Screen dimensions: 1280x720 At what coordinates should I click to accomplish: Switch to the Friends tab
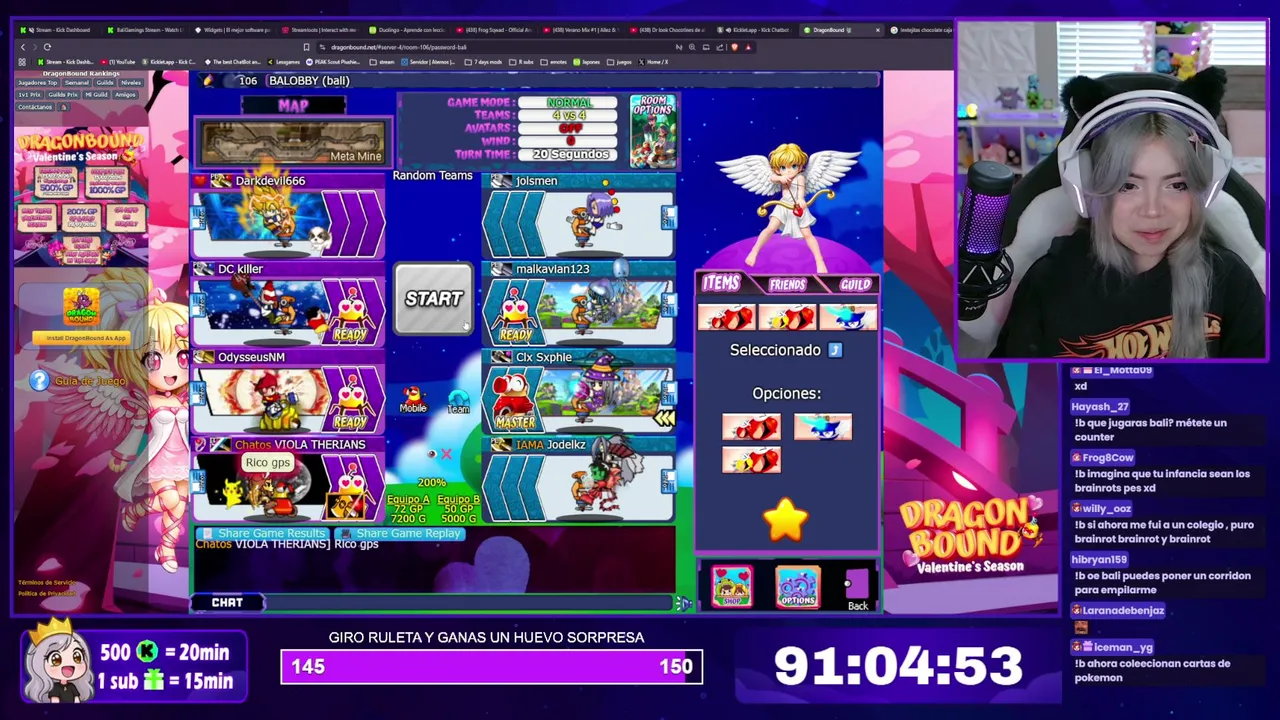787,285
